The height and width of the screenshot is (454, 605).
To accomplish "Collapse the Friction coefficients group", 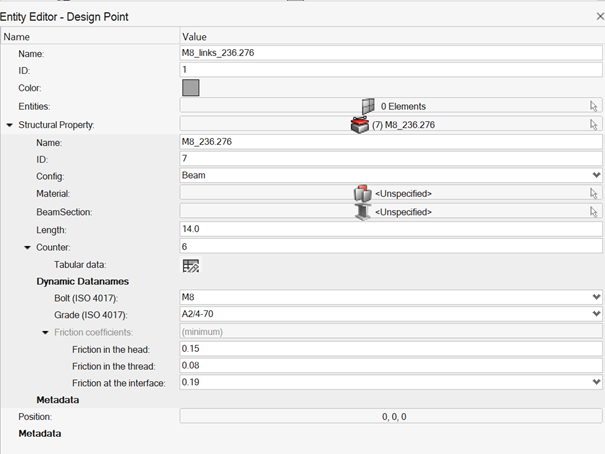I will (46, 332).
